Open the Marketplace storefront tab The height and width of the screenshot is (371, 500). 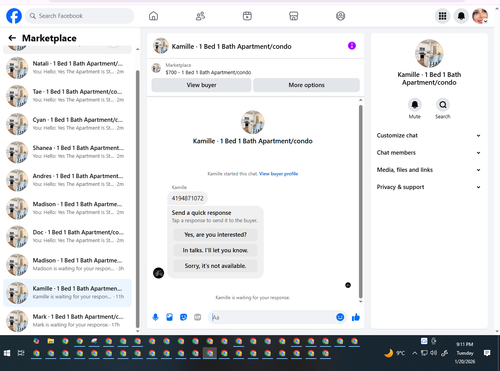(294, 16)
